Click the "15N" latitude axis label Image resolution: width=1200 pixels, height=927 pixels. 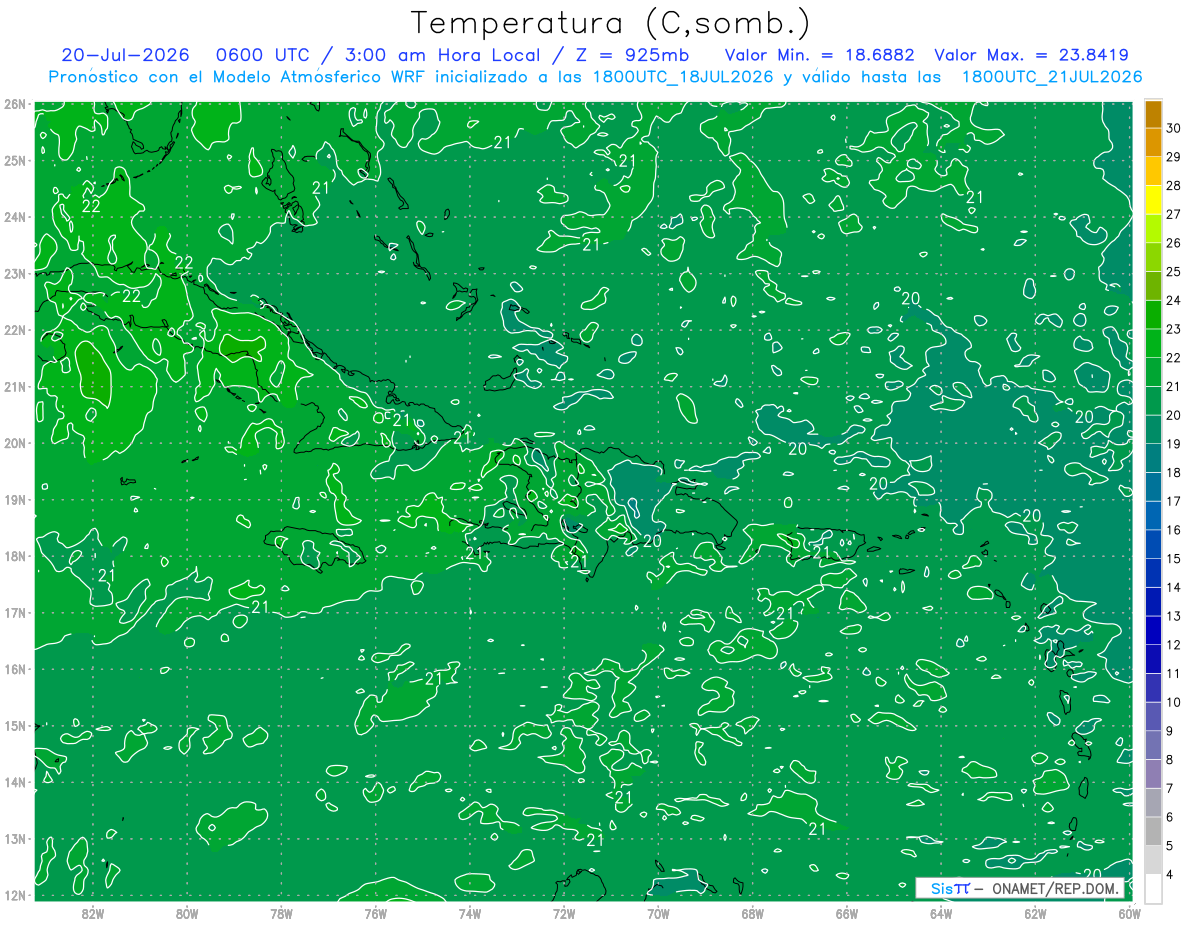coord(15,725)
